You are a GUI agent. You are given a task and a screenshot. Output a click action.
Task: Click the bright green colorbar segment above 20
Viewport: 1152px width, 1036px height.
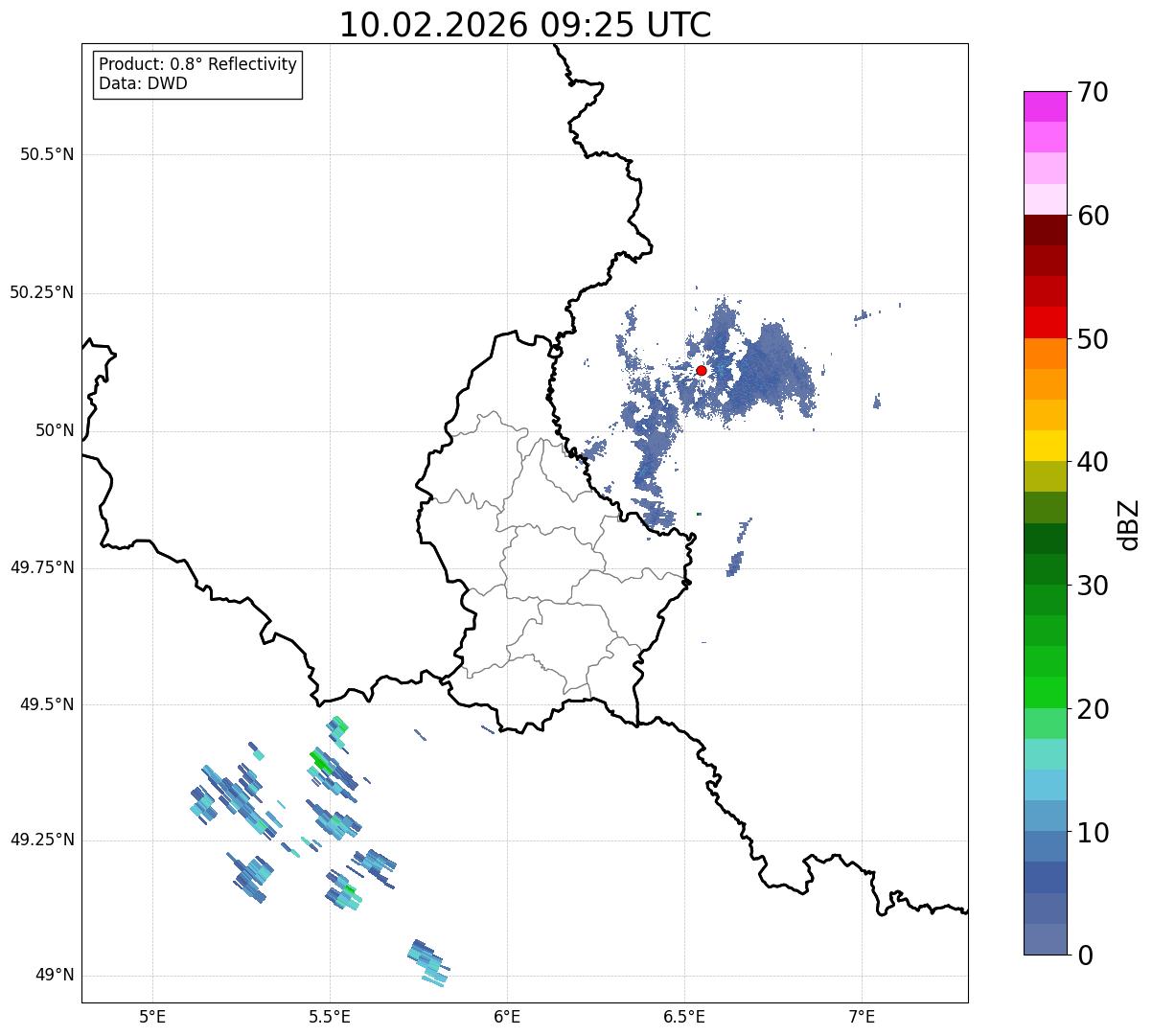[1045, 693]
